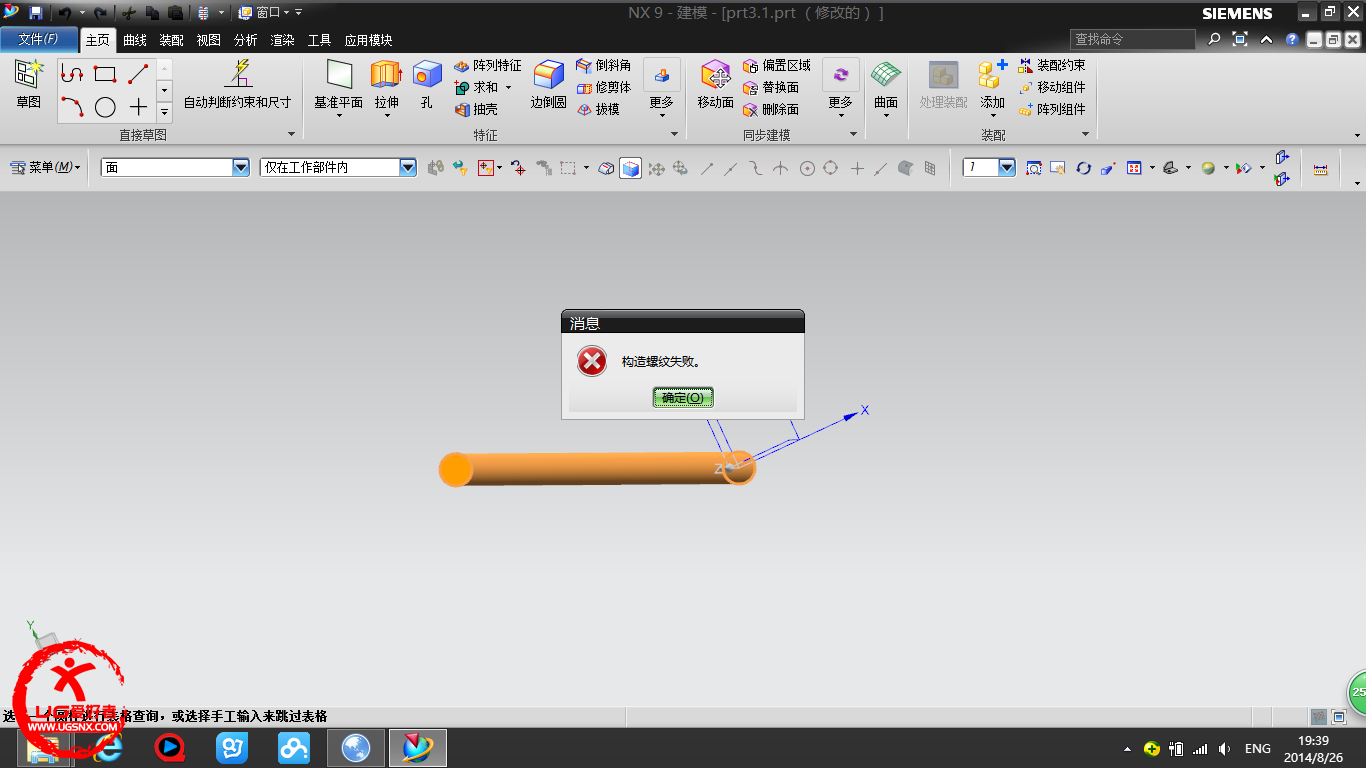Select the circle sketch tool
1366x768 pixels.
click(105, 107)
